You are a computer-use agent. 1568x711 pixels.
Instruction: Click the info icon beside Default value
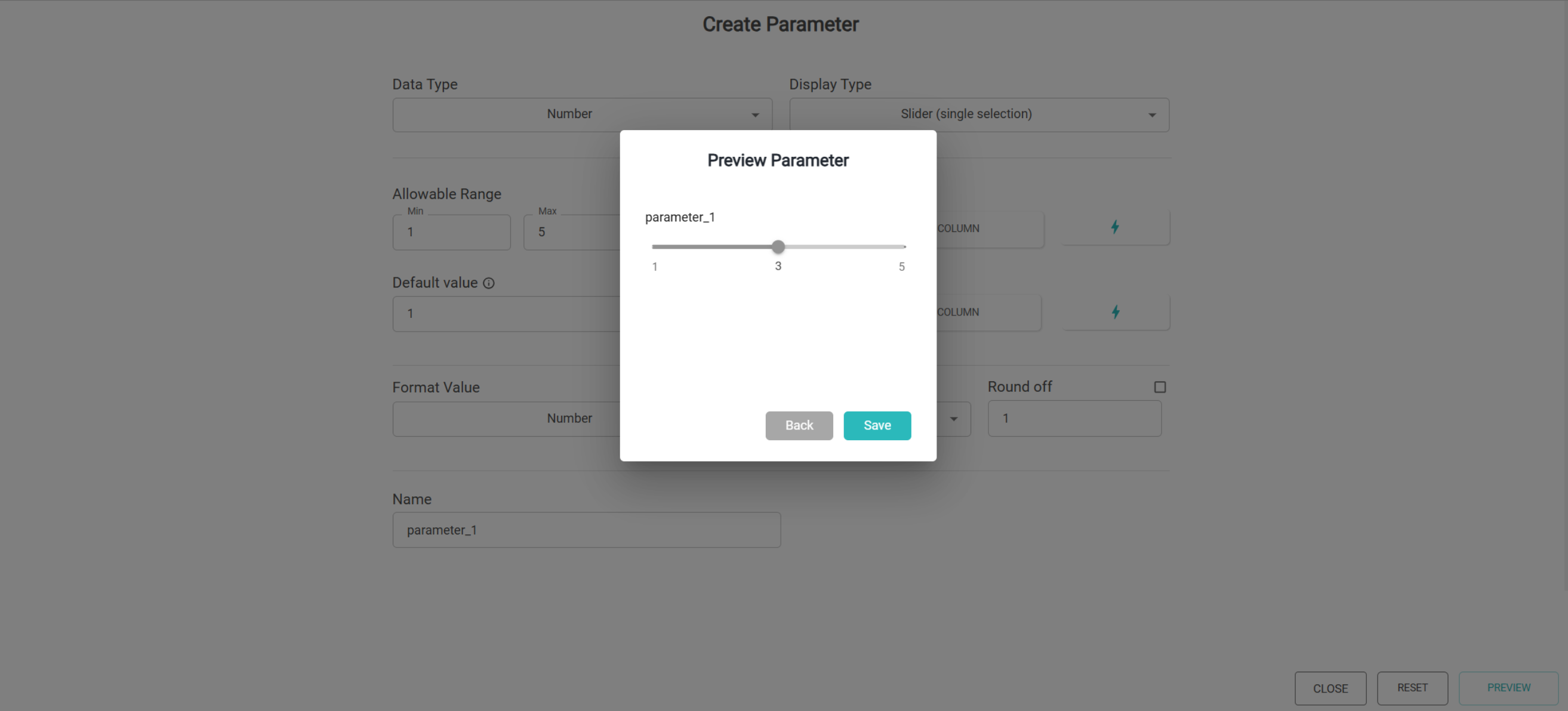point(489,283)
